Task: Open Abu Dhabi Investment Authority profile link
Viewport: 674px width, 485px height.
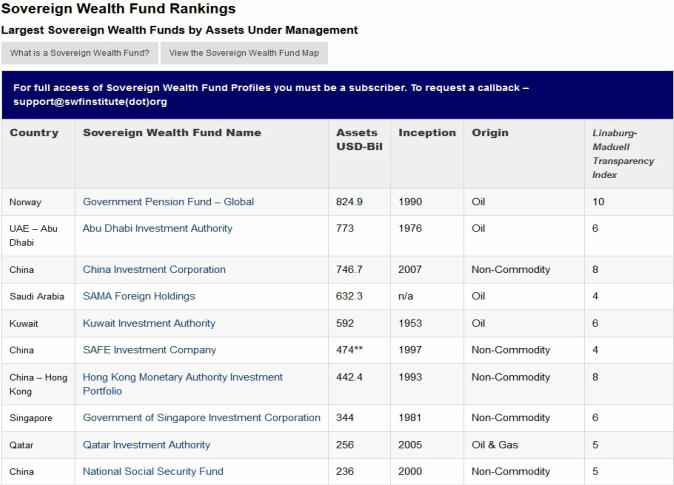Action: (157, 229)
